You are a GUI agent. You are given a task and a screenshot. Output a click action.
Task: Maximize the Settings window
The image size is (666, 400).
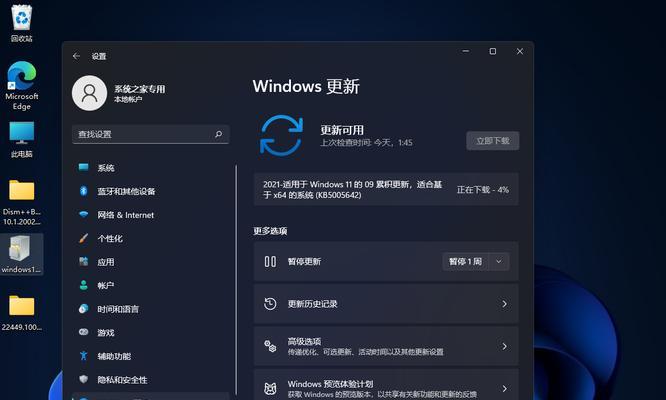tap(493, 51)
